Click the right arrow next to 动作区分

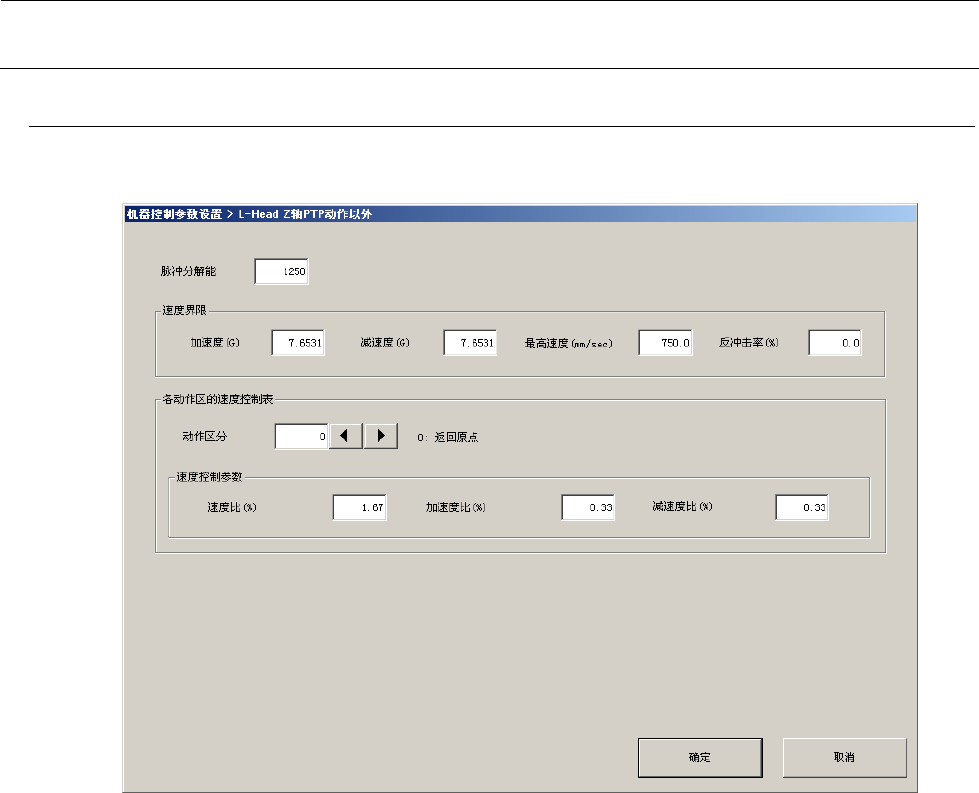coord(381,437)
